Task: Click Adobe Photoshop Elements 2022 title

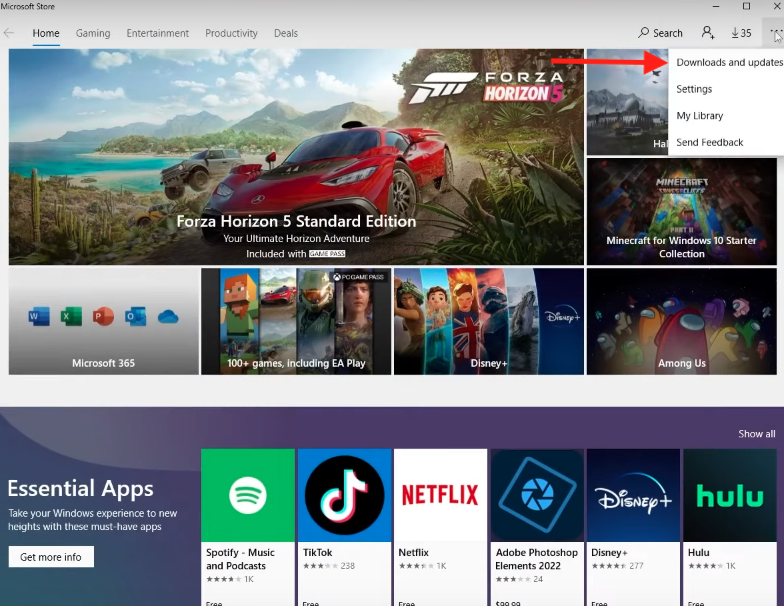Action: [x=536, y=559]
